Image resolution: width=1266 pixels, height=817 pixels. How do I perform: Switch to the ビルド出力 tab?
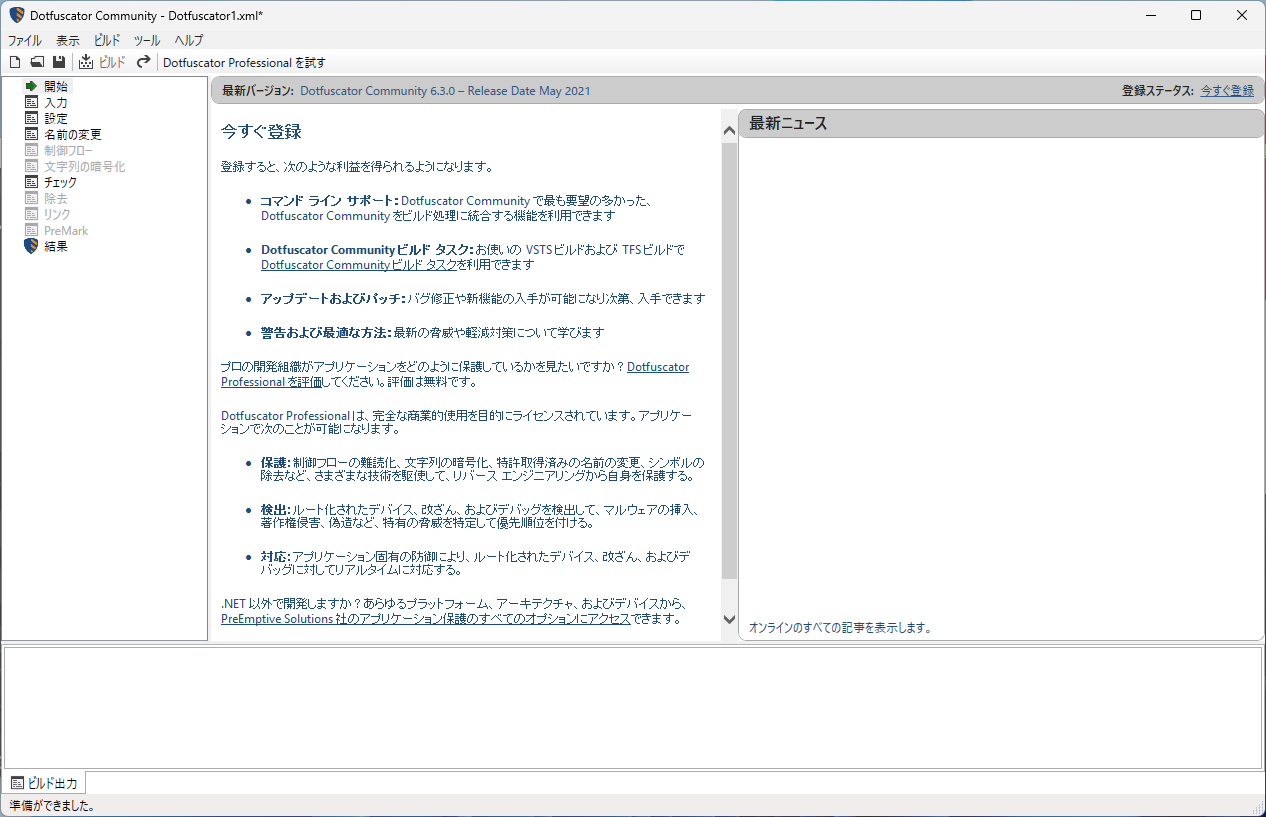(x=44, y=783)
